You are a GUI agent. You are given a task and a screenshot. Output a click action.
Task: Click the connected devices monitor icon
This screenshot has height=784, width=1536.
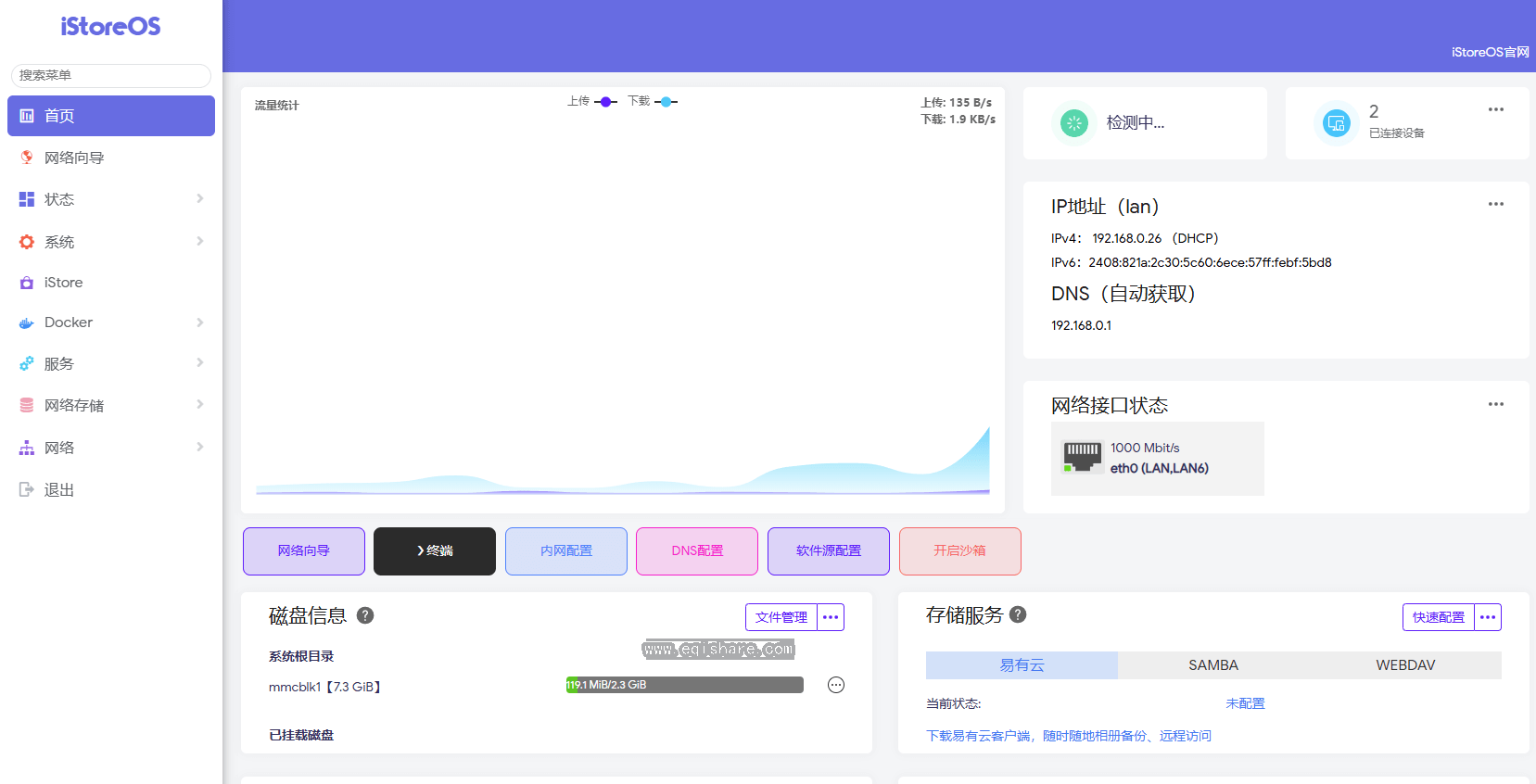(1336, 123)
